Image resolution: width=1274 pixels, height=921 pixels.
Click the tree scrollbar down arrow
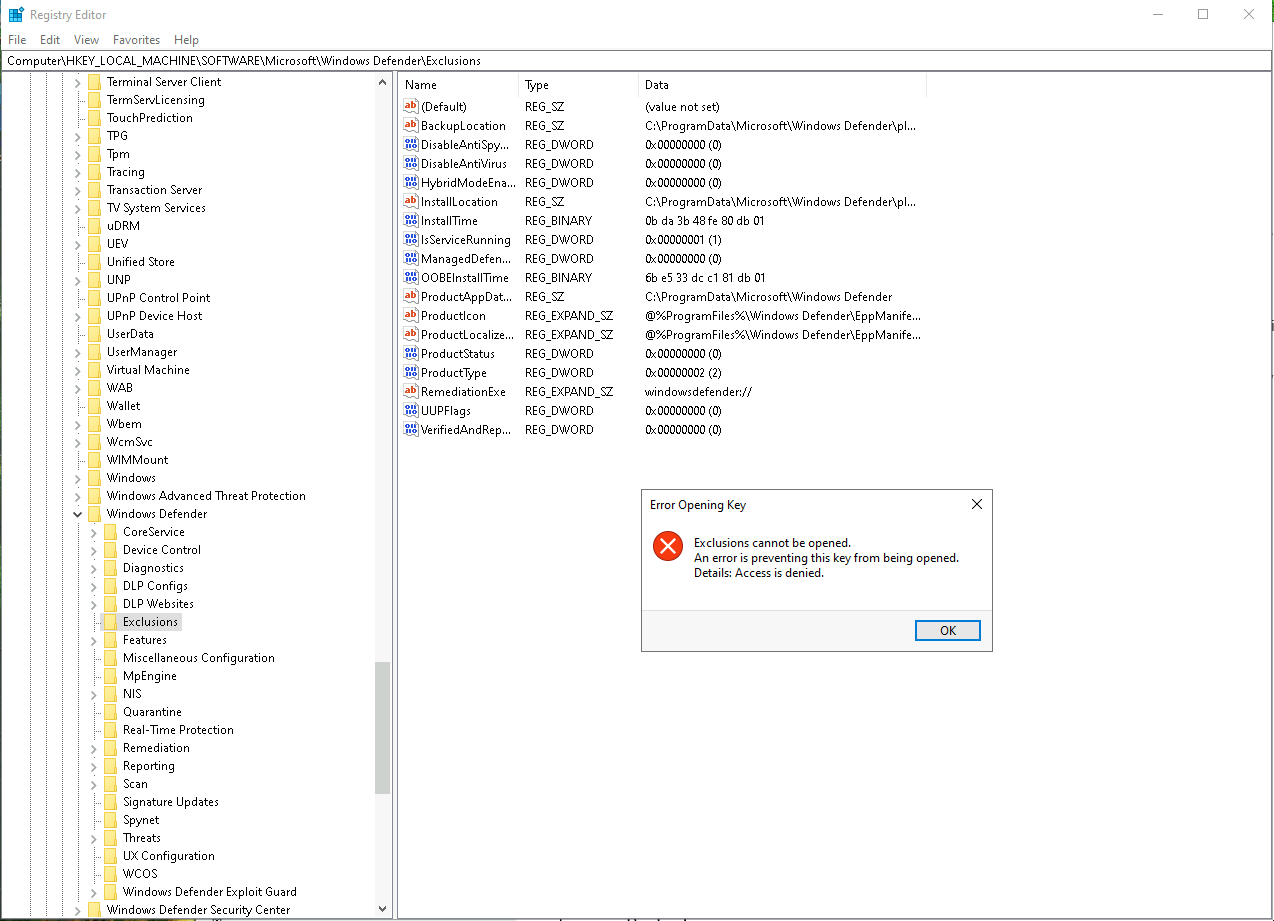coord(382,909)
